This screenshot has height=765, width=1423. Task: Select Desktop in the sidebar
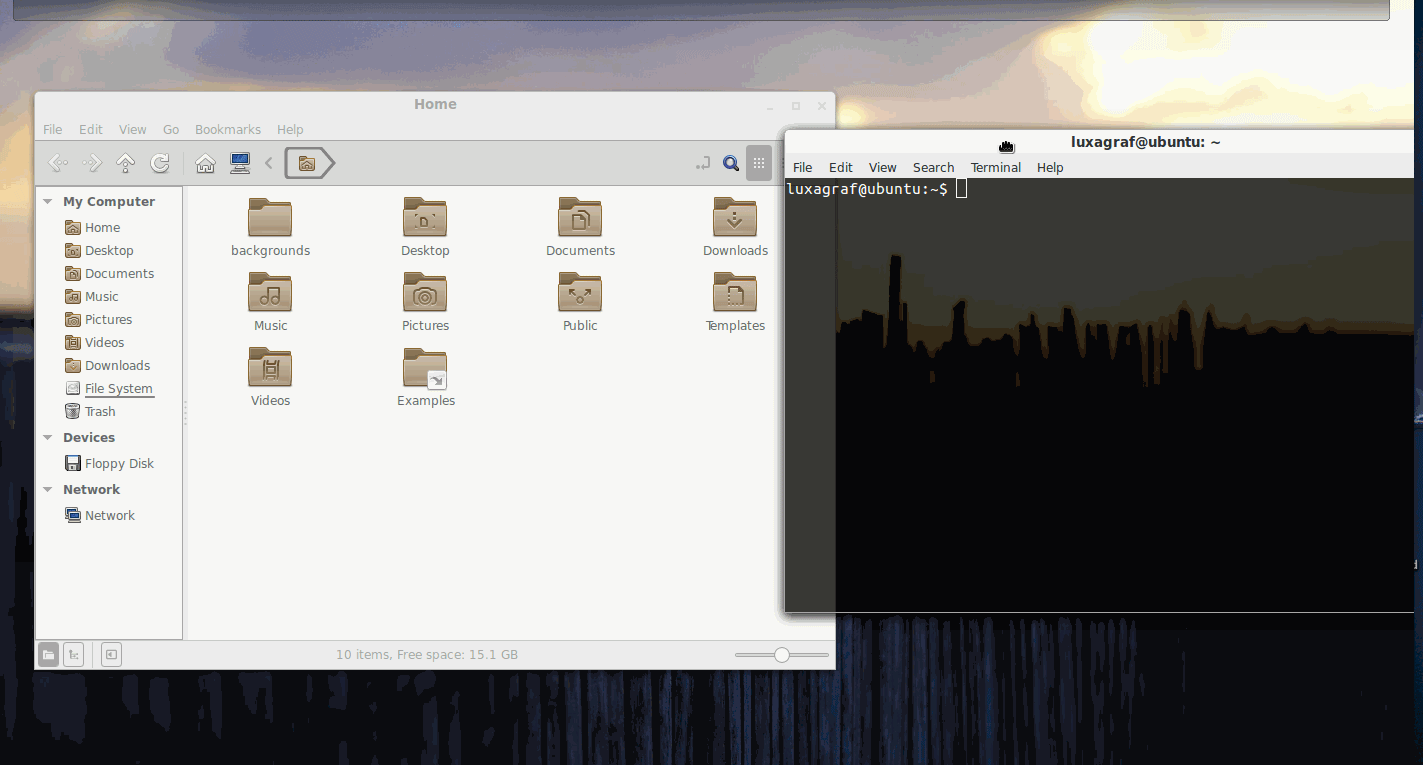(108, 251)
